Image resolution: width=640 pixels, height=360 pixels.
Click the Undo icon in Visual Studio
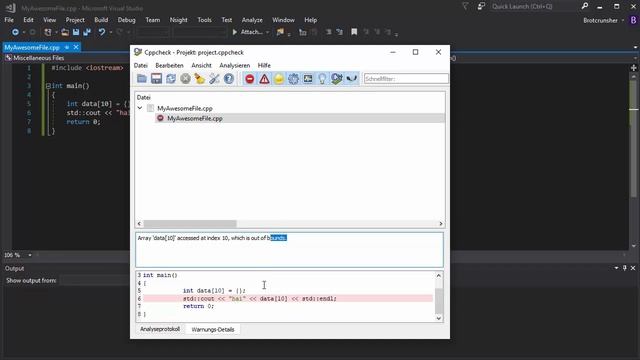[x=102, y=32]
